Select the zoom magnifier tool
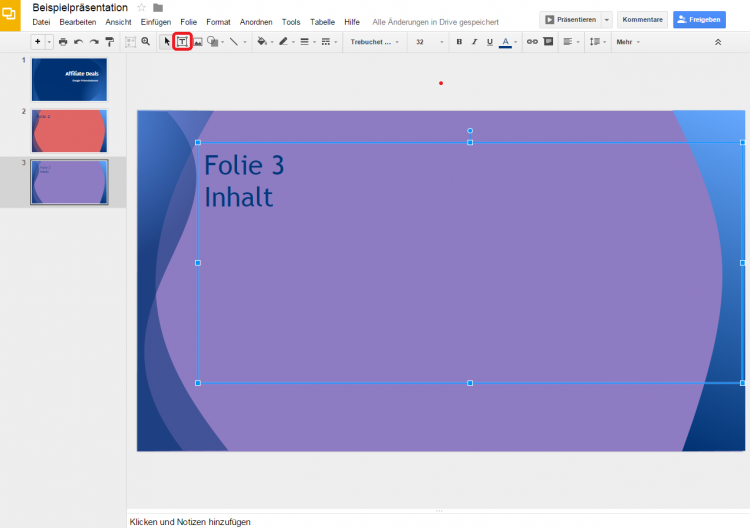The width and height of the screenshot is (750, 528). pos(146,42)
